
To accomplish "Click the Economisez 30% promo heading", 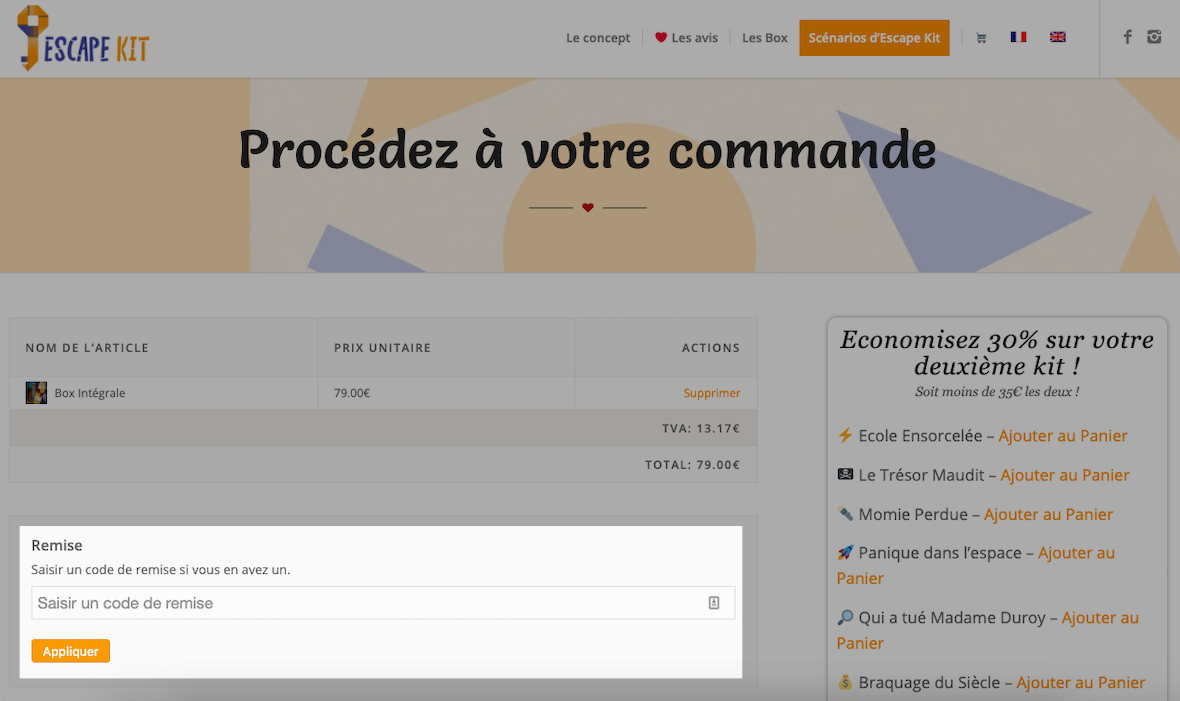I will 996,352.
